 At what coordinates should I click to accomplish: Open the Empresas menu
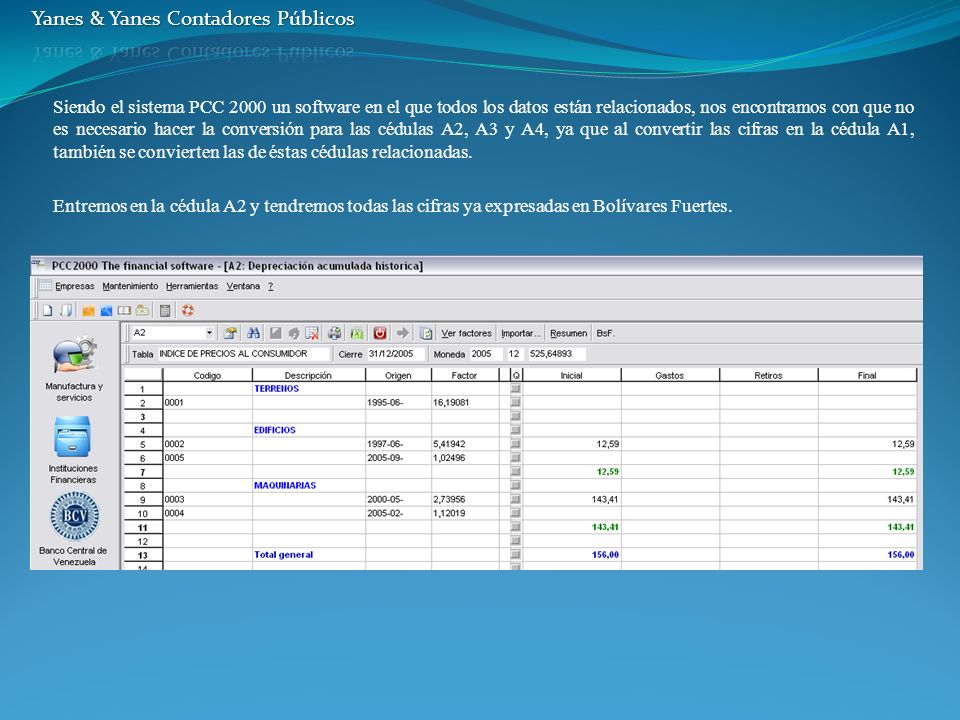[x=75, y=286]
